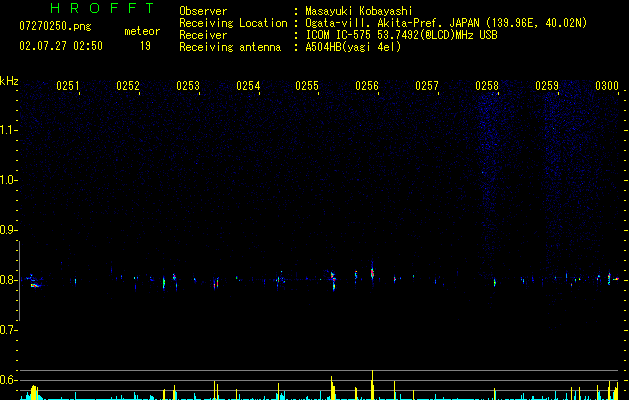Click the 1.1 kHz axis label
This screenshot has width=629, height=400.
(8, 130)
